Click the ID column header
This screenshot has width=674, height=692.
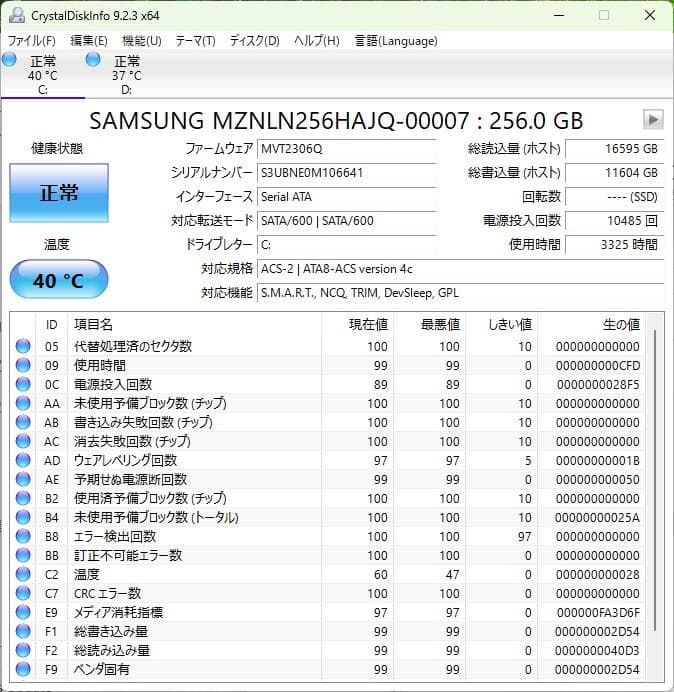click(52, 324)
